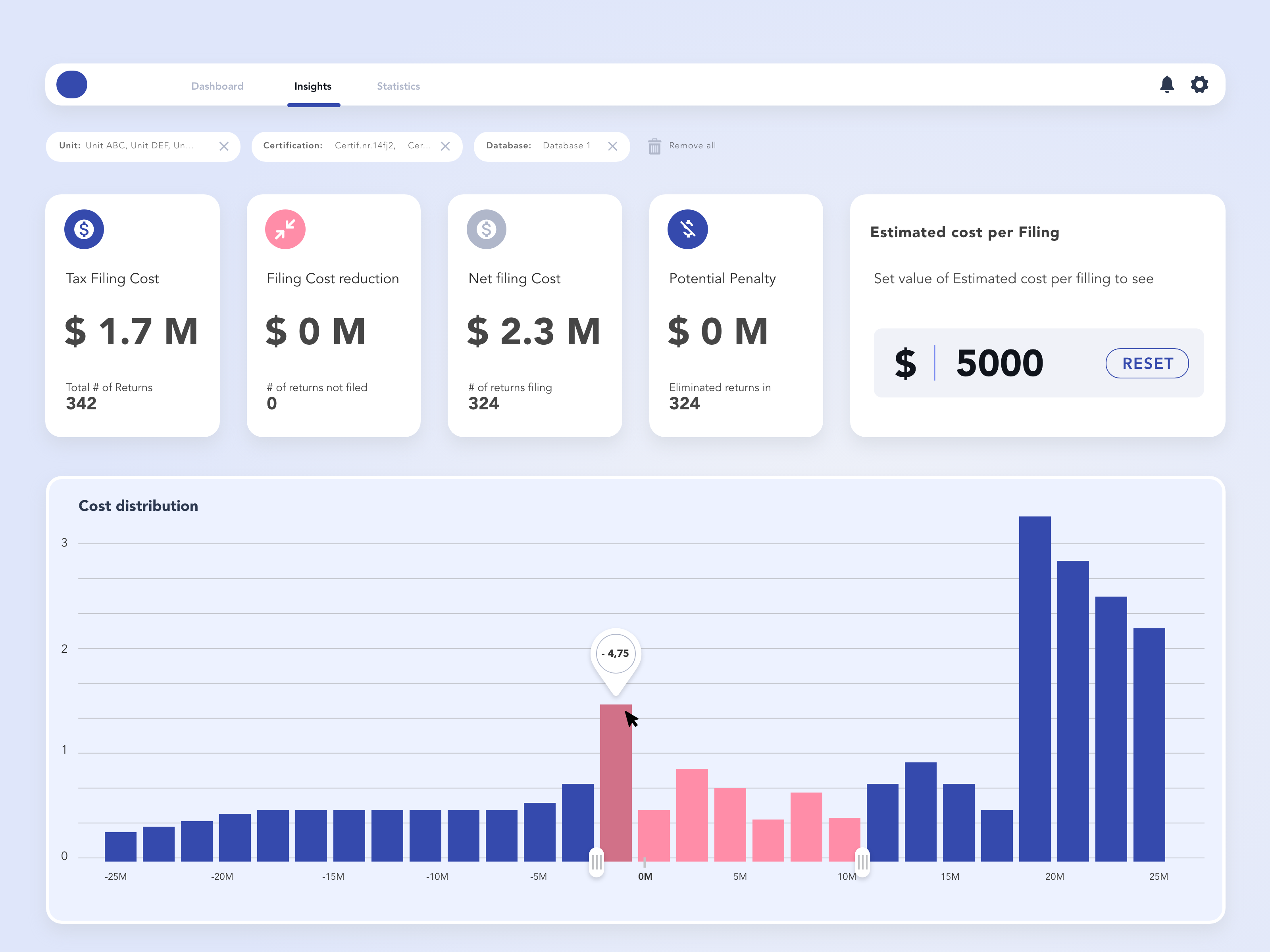Click the blue logo in navbar
Screen dimensions: 1270x952
click(x=72, y=84)
